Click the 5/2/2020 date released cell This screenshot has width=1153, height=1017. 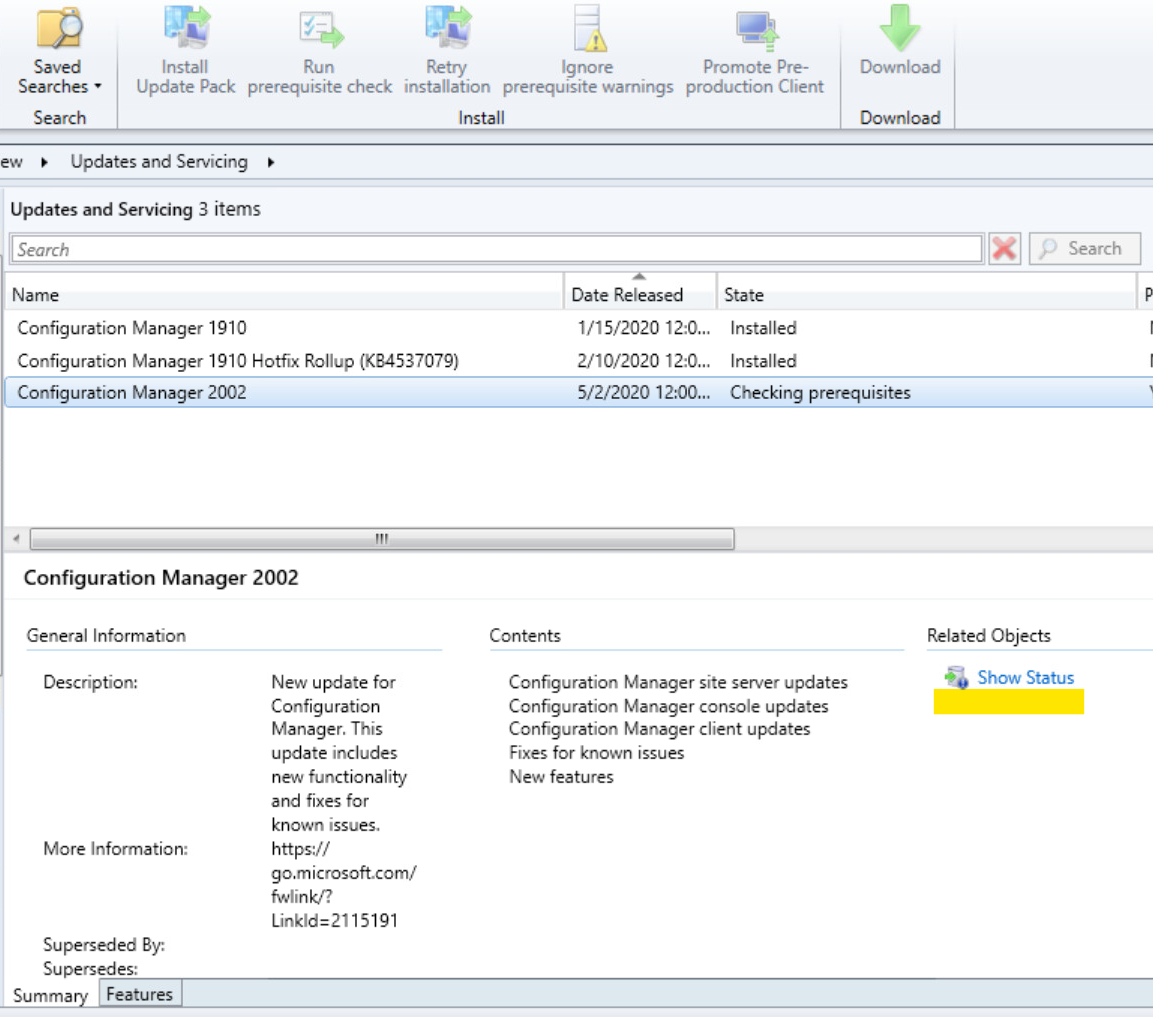pyautogui.click(x=643, y=393)
